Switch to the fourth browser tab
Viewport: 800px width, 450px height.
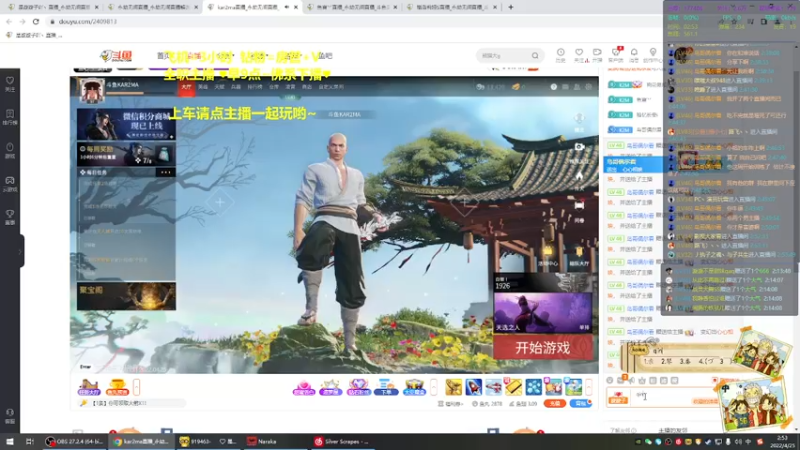pos(352,7)
